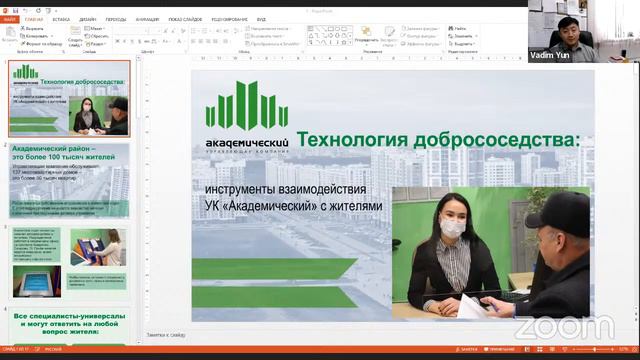Toggle justify text alignment button
This screenshot has height=360, width=640.
pos(215,41)
